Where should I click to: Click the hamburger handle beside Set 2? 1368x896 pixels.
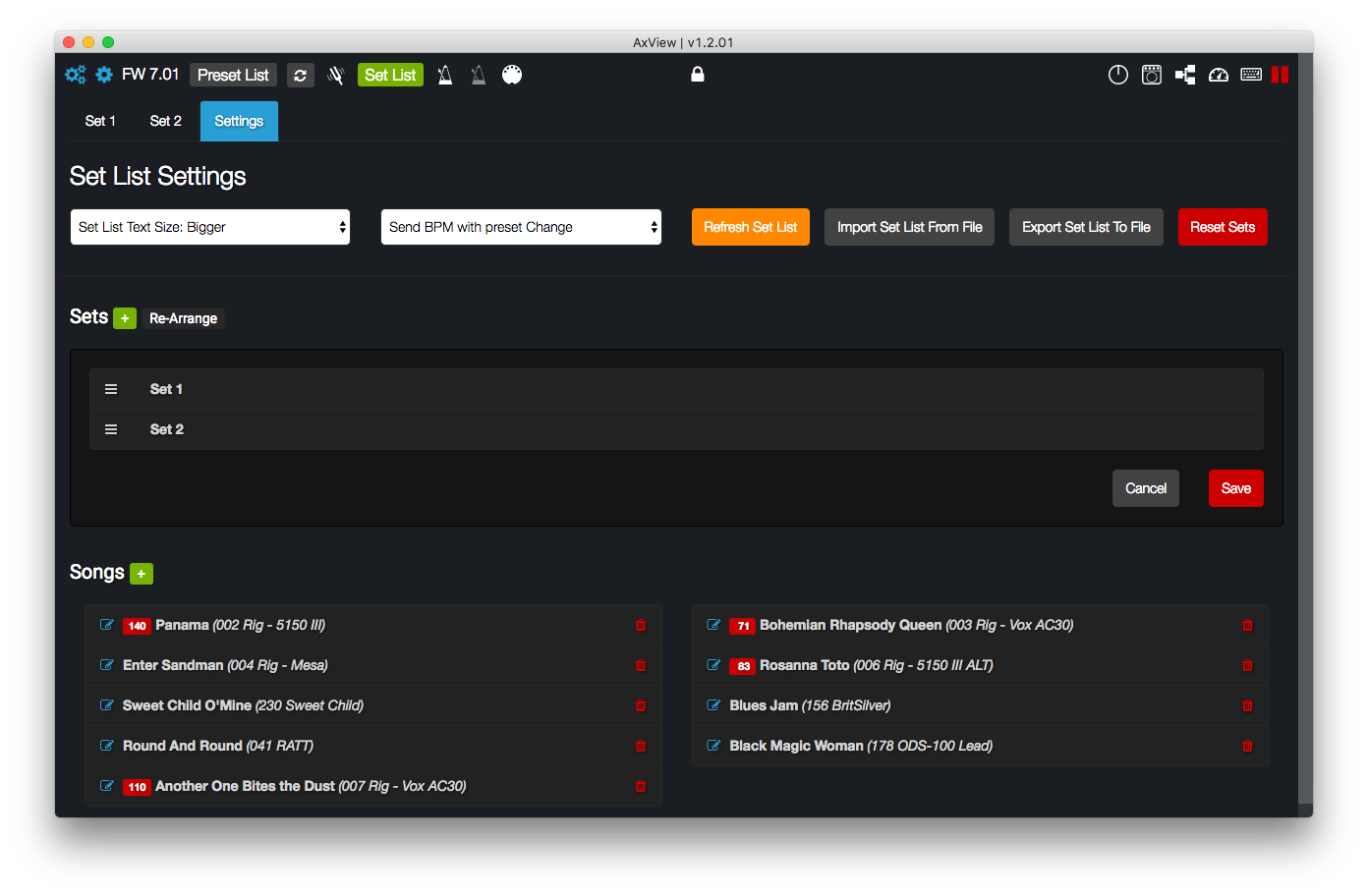click(111, 429)
